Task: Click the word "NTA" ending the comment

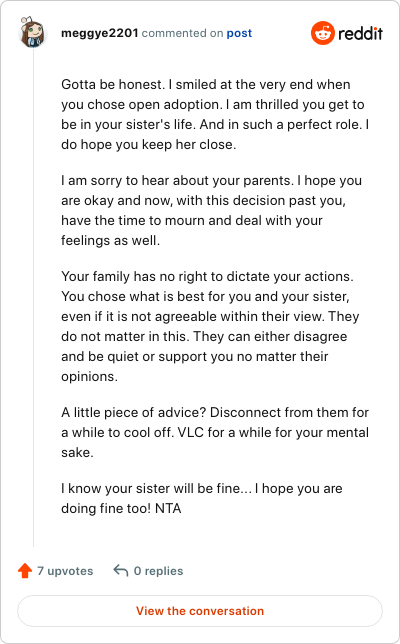Action: coord(168,508)
